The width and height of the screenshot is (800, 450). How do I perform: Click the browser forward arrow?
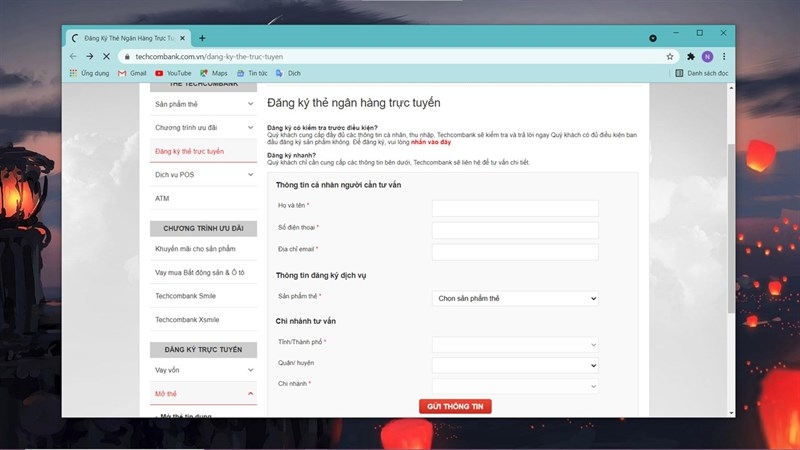90,57
